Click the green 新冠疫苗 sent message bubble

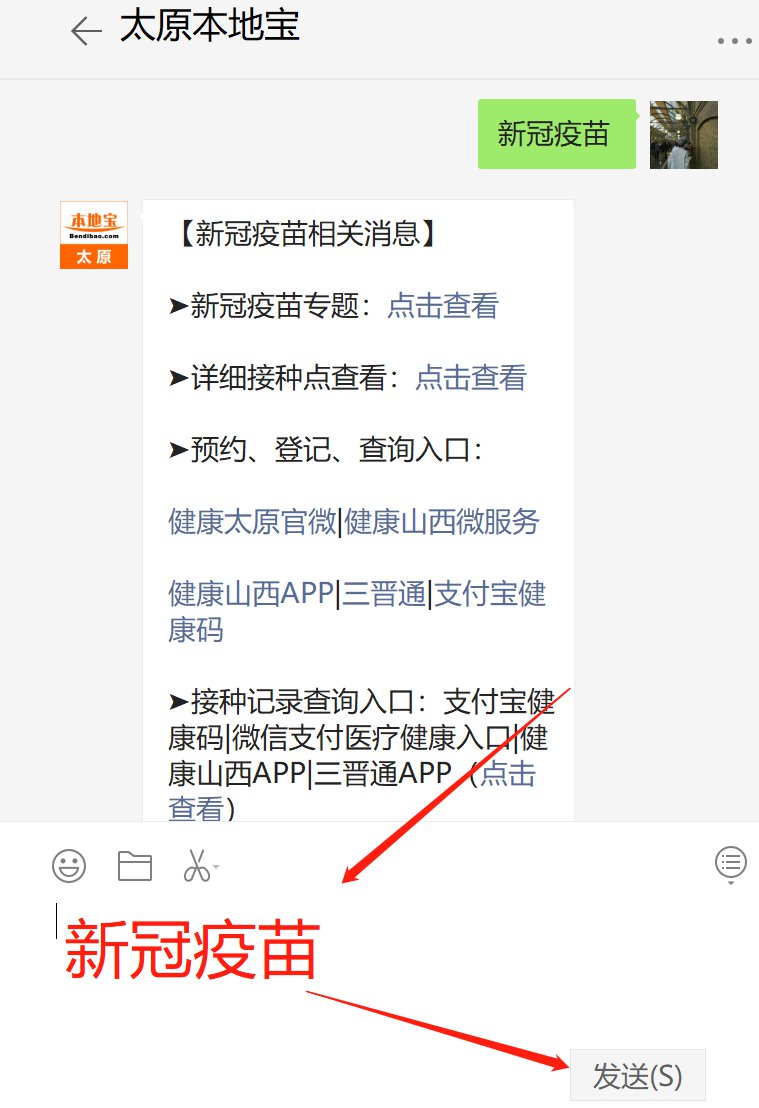pos(556,134)
